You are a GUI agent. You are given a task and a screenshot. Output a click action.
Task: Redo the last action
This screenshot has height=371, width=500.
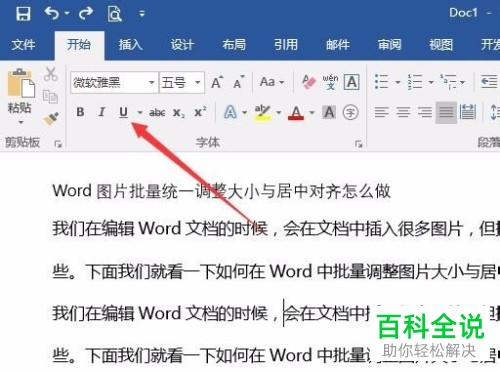click(86, 14)
